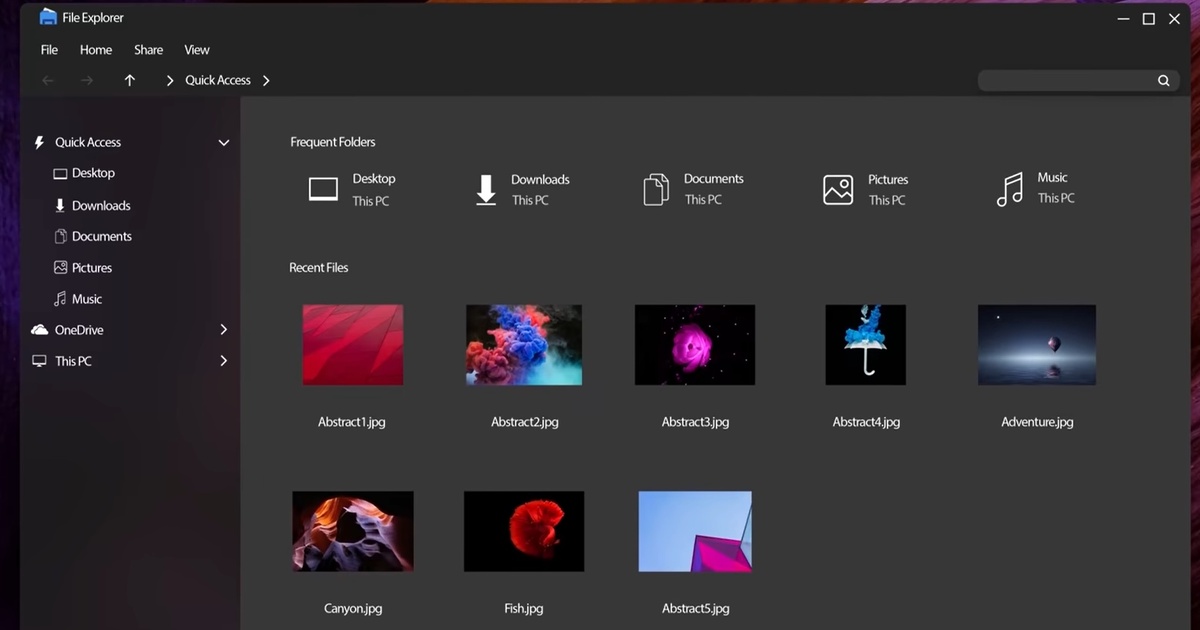
Task: Open the File menu
Action: [49, 50]
